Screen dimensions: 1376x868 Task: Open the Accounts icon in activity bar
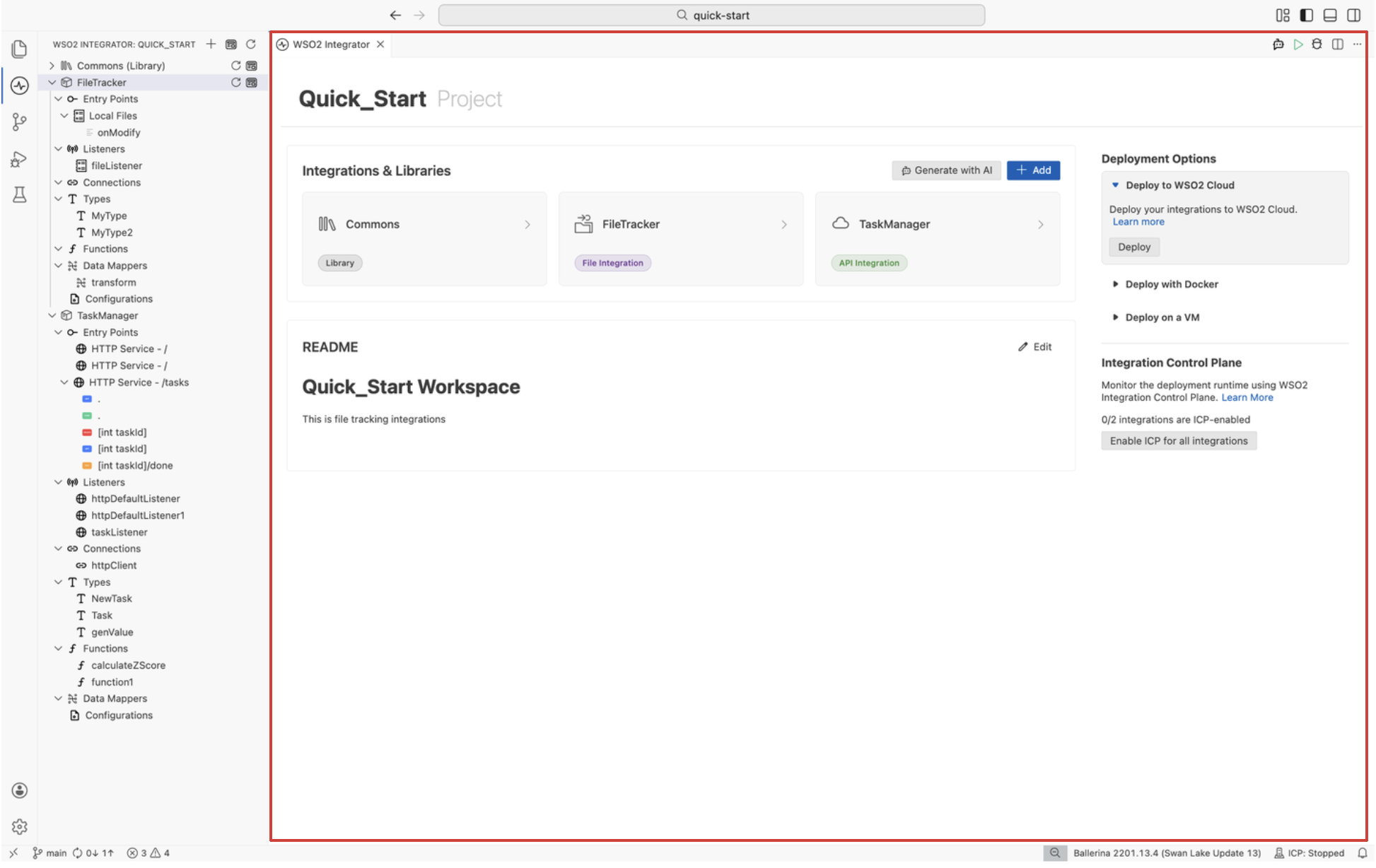click(x=20, y=790)
